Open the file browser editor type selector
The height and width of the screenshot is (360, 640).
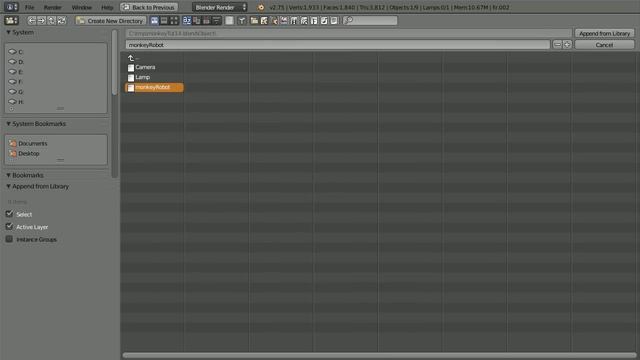click(x=11, y=20)
